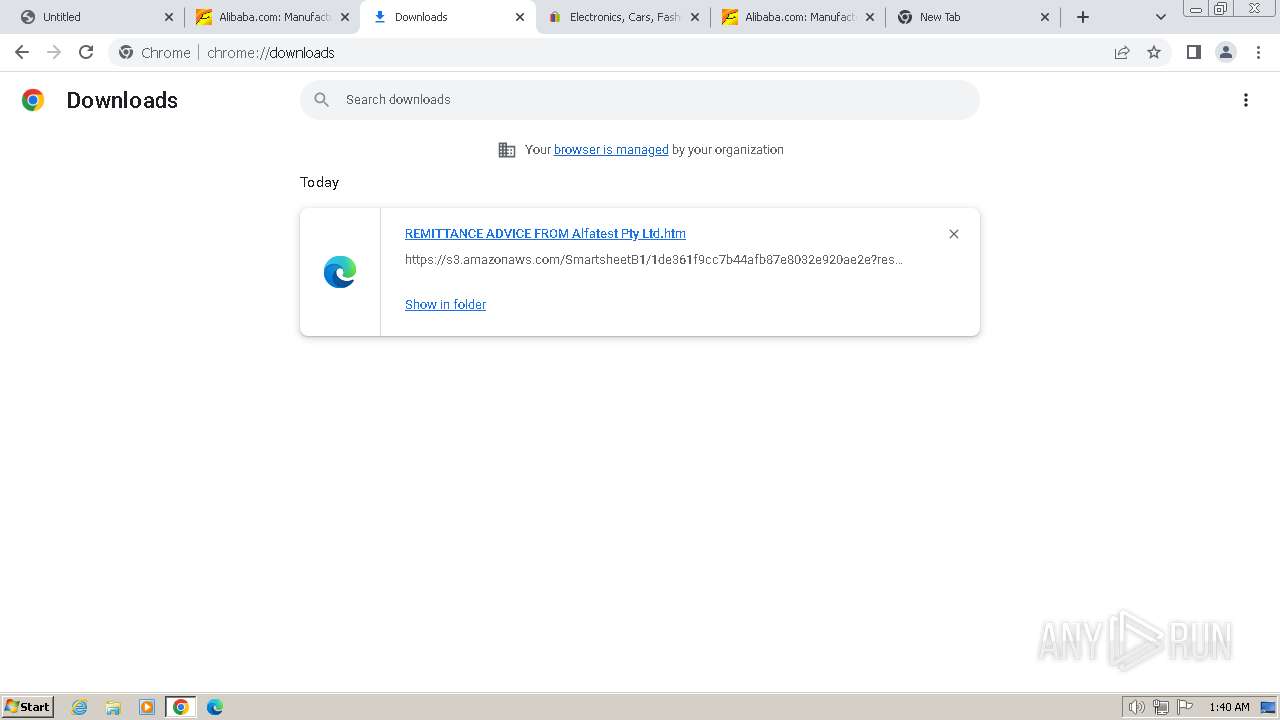The image size is (1280, 720).
Task: Click Chrome icon in taskbar
Action: 181,707
